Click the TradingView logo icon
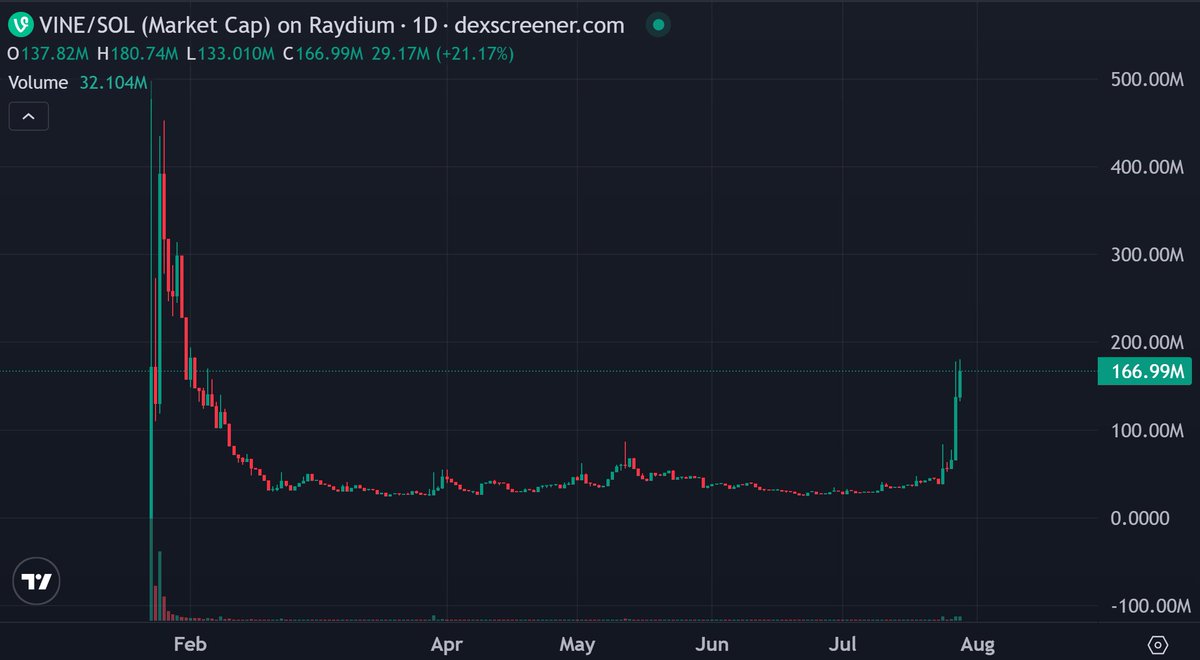The image size is (1200, 660). click(38, 580)
